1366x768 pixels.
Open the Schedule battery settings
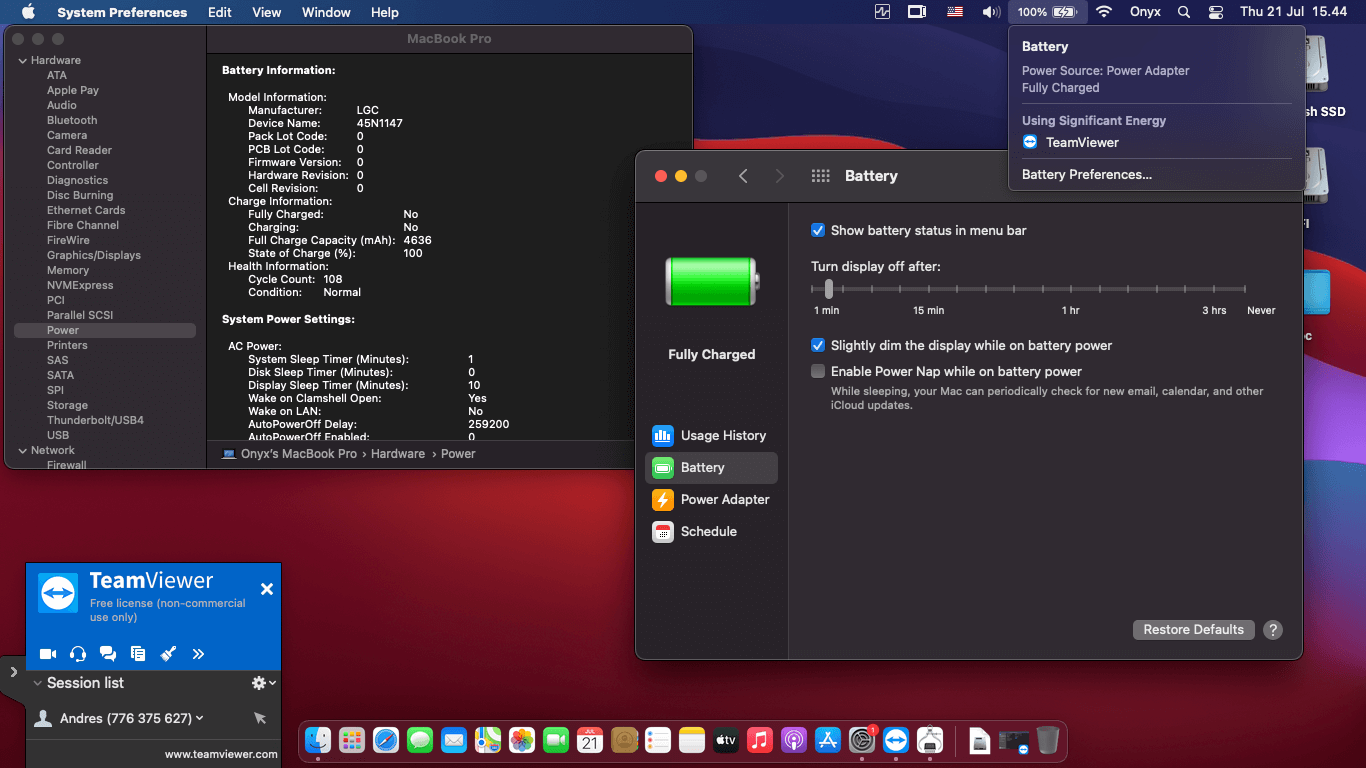(710, 531)
